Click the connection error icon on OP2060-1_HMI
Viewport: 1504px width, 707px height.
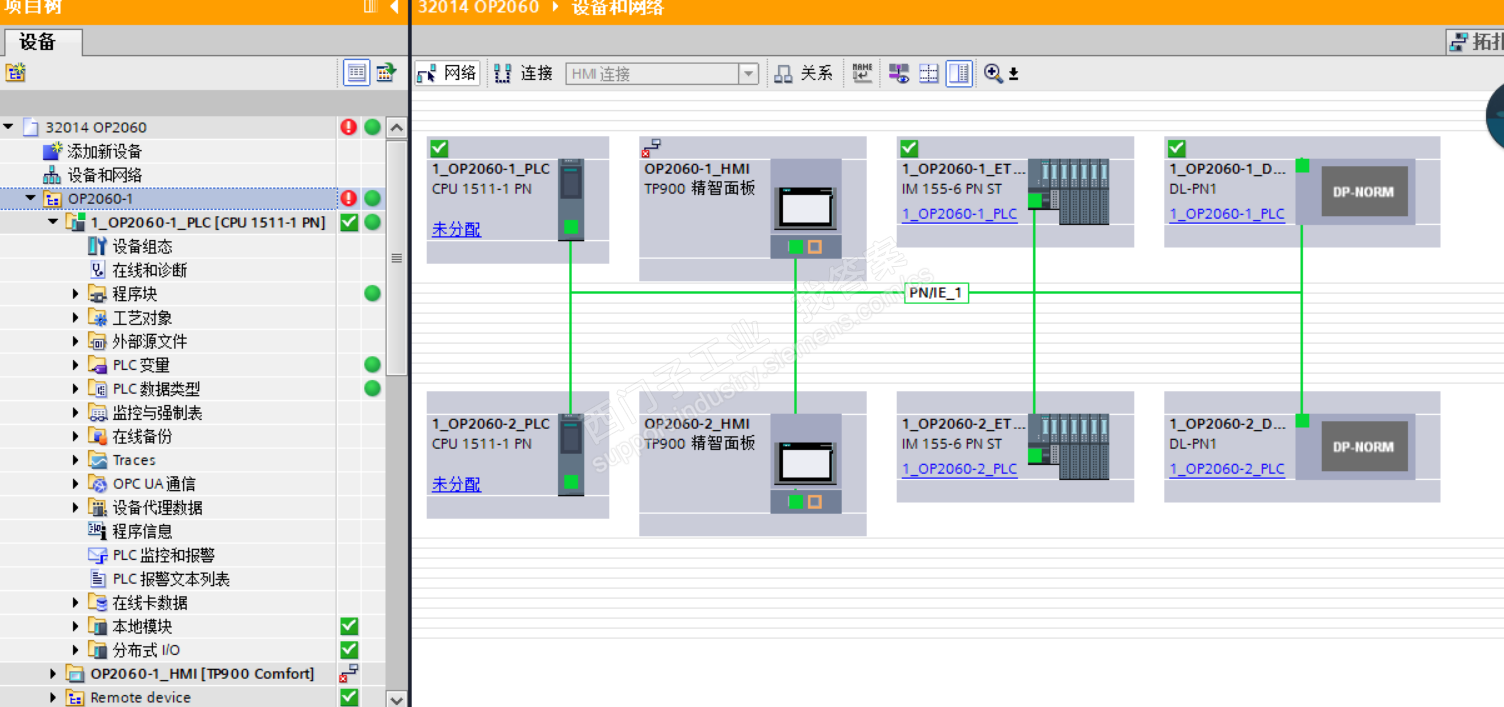[x=651, y=148]
